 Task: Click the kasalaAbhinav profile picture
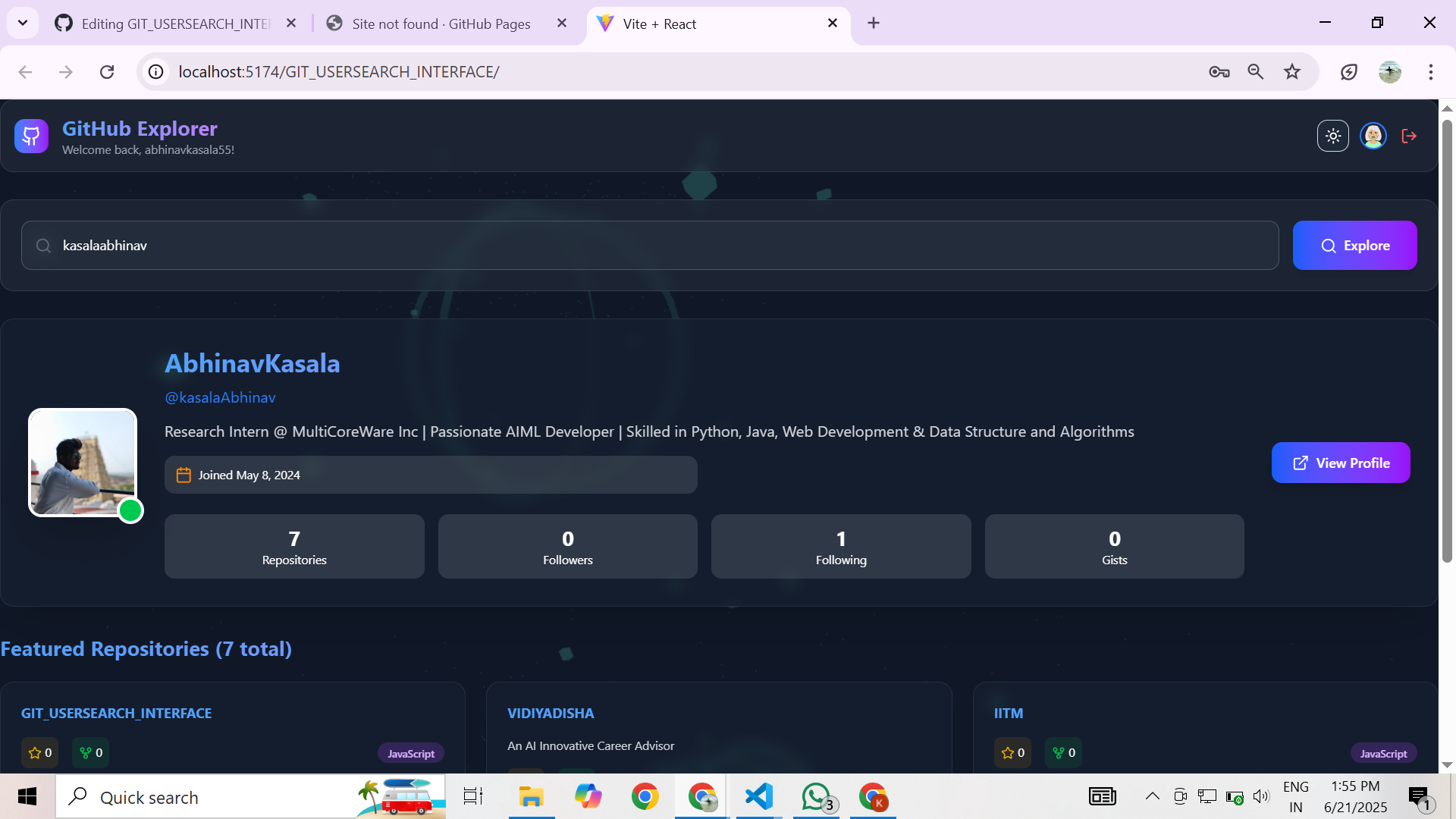83,463
